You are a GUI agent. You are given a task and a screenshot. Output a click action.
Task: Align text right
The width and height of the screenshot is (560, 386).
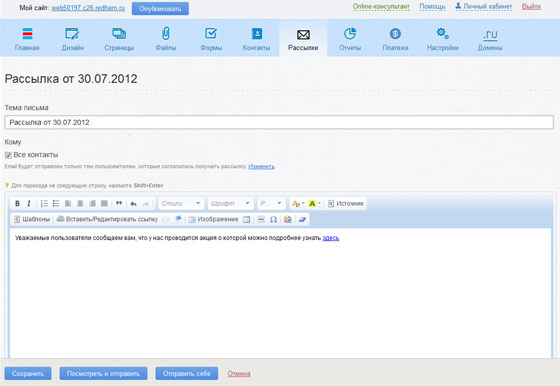[92, 204]
